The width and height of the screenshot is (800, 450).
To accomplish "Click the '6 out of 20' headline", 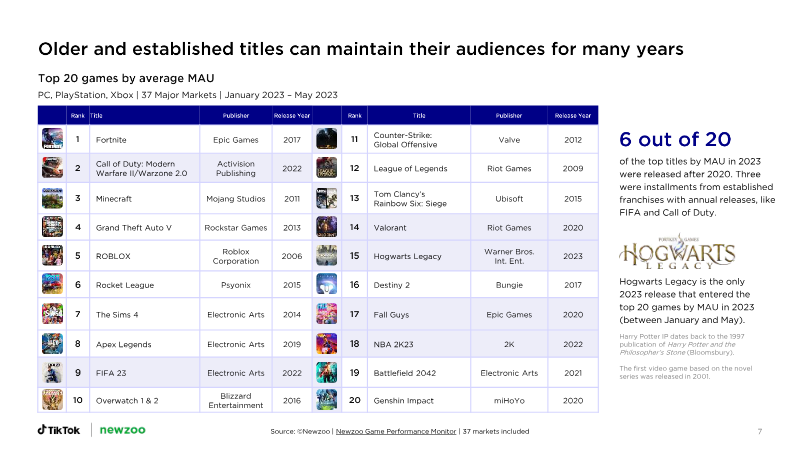I will (x=676, y=139).
